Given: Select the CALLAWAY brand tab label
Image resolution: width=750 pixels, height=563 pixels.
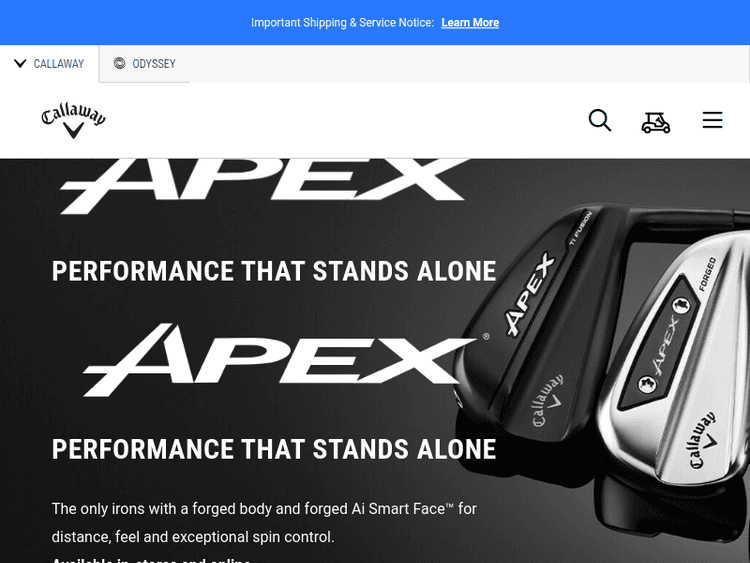Looking at the screenshot, I should (x=59, y=64).
